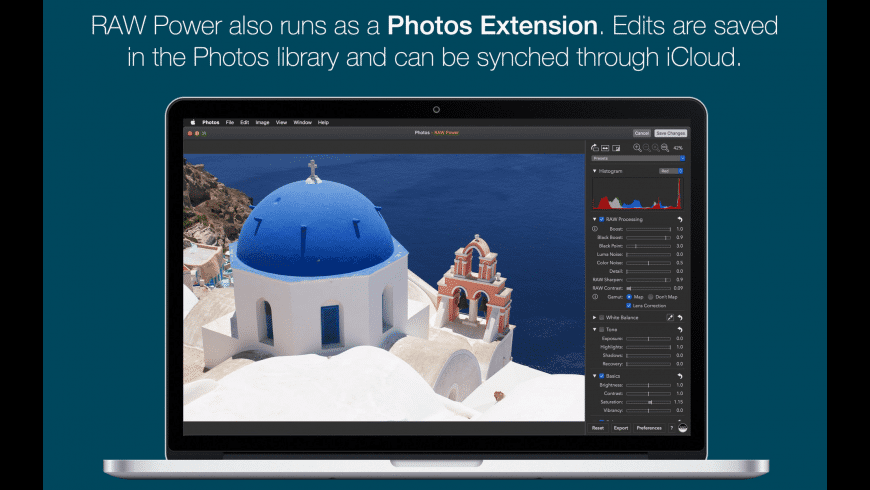Click Save Changes
This screenshot has width=870, height=490.
coord(671,133)
